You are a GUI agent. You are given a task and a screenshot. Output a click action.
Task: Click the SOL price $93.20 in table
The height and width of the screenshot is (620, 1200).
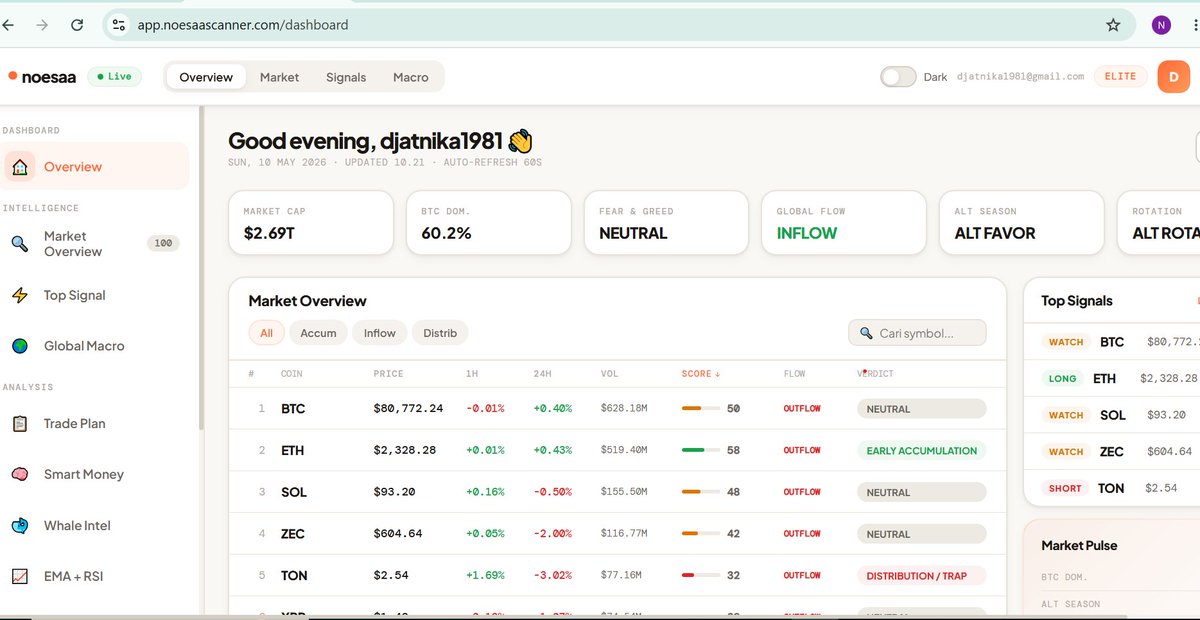click(x=394, y=492)
